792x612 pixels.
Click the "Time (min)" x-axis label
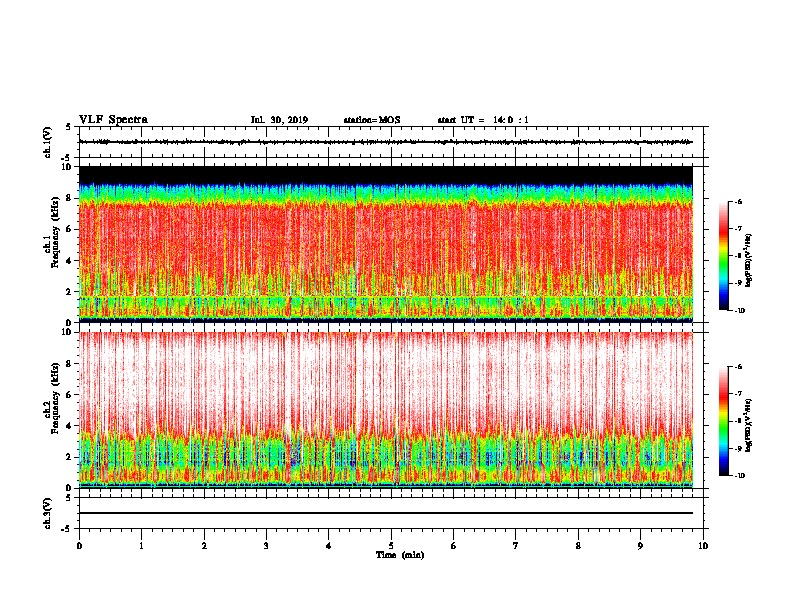coord(400,555)
